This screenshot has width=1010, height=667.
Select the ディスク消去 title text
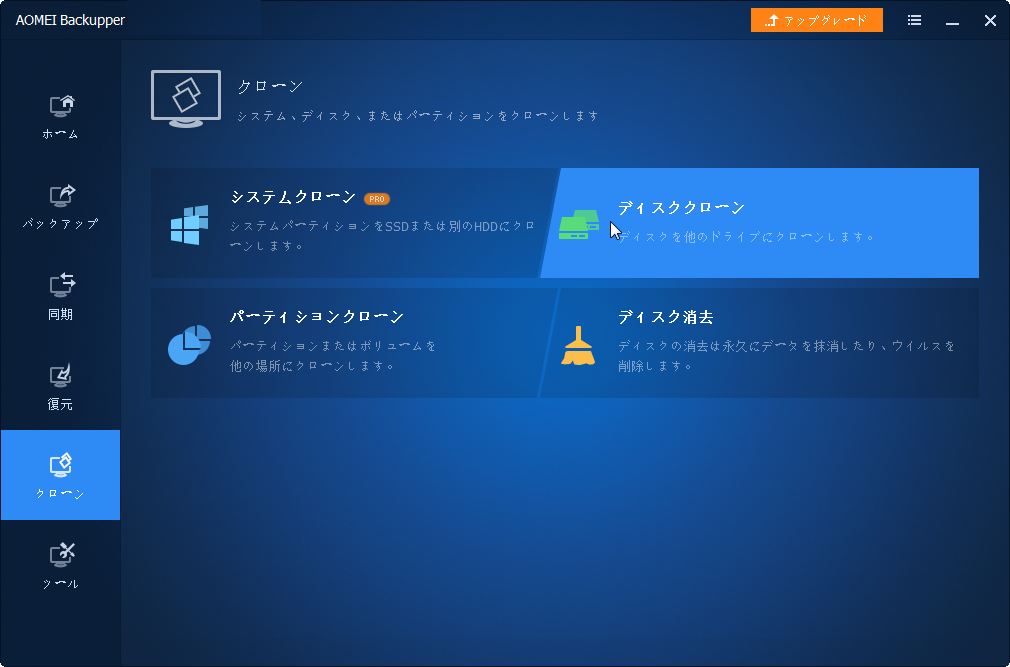click(665, 317)
